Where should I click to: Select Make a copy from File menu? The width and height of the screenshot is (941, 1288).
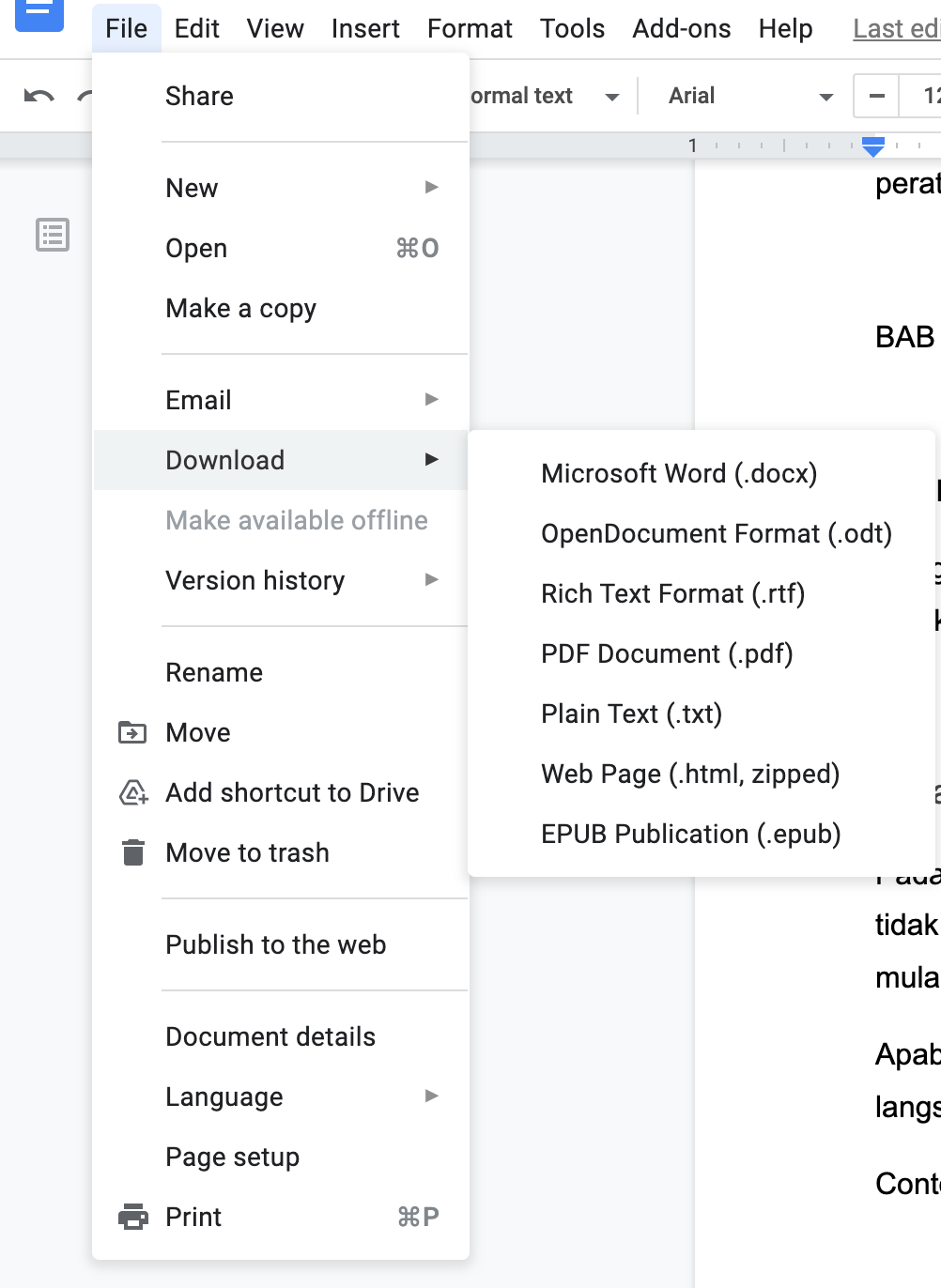240,308
